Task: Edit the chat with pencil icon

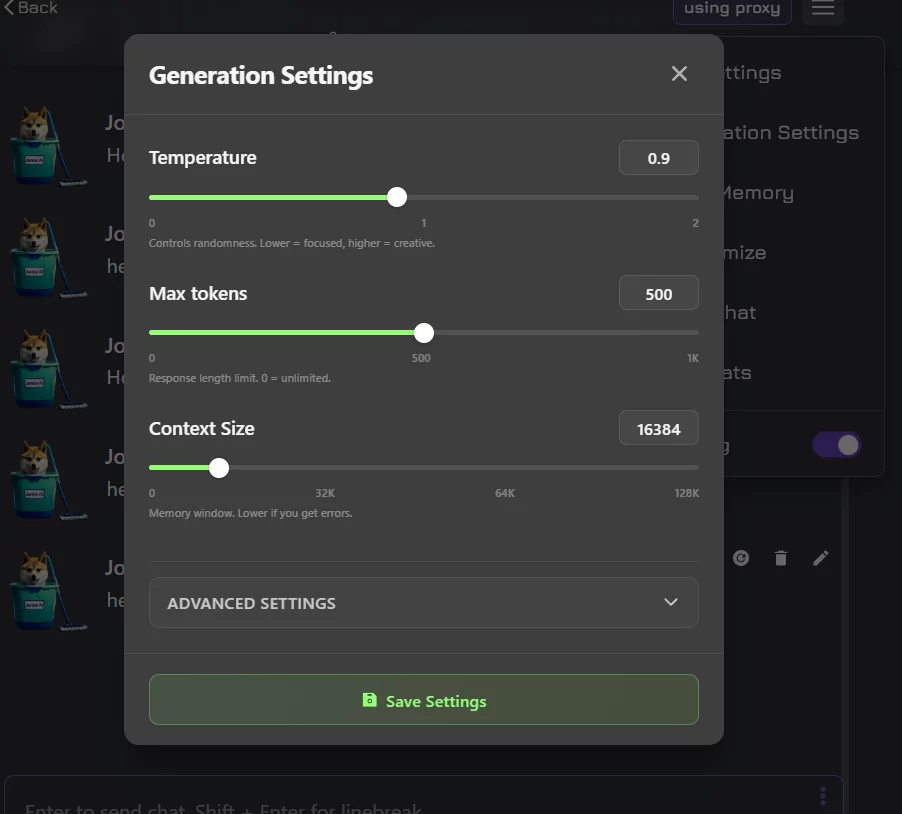Action: pos(821,558)
